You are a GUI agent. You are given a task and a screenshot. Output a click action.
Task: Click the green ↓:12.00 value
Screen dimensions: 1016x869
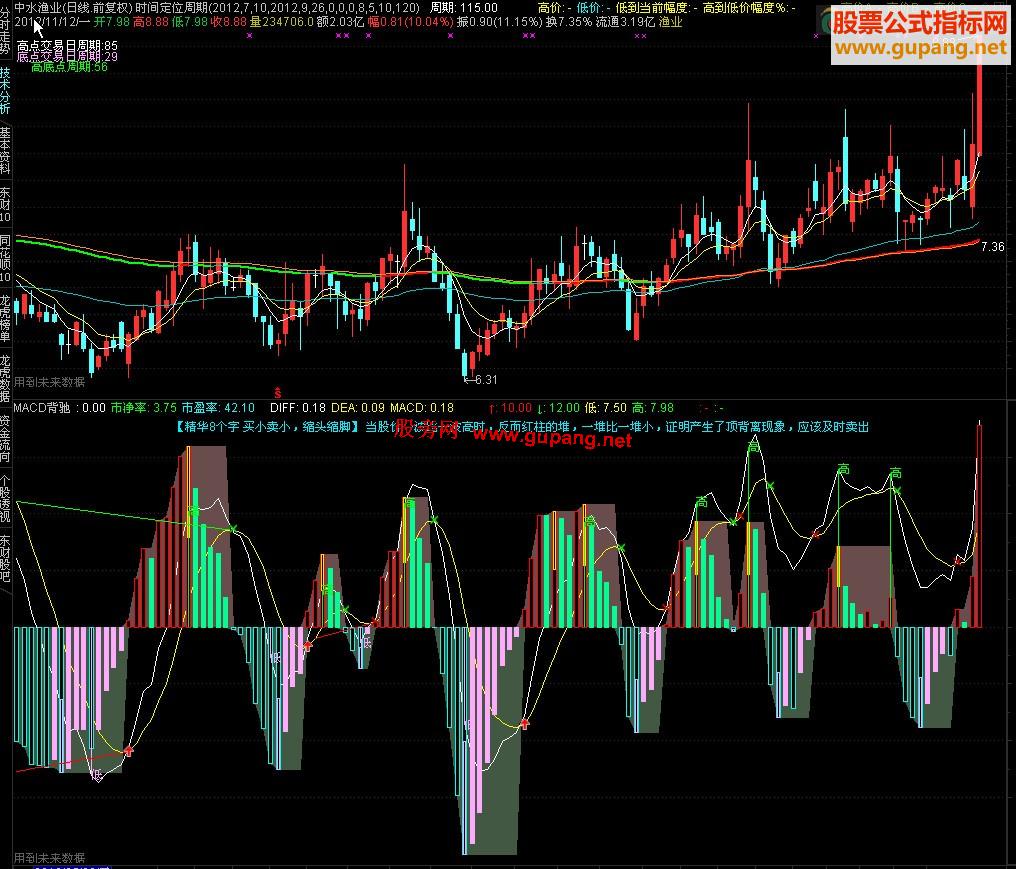click(x=559, y=408)
